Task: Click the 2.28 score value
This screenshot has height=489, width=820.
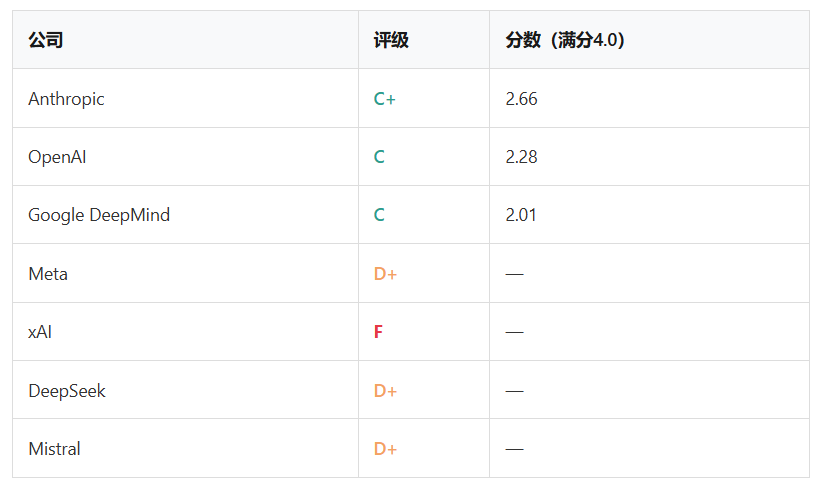Action: (521, 157)
